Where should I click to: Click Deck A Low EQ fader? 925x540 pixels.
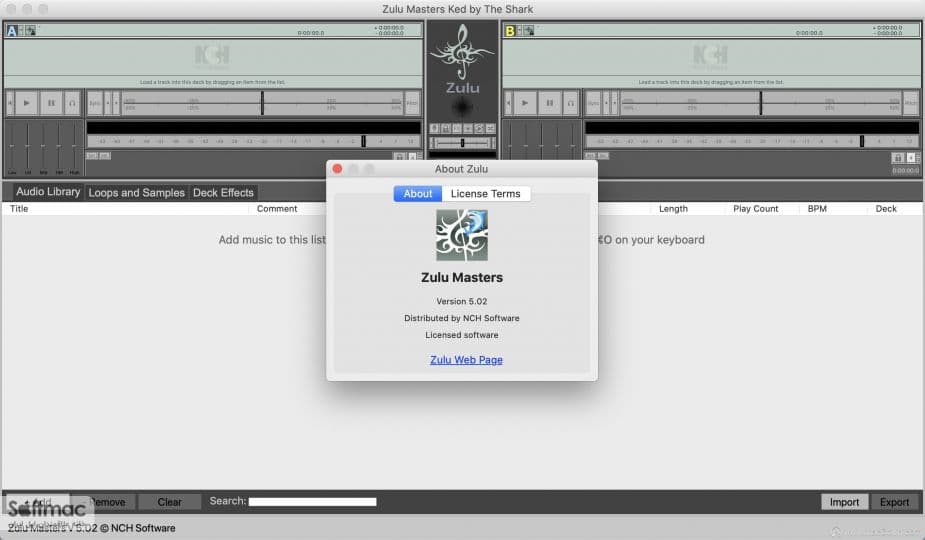12,146
